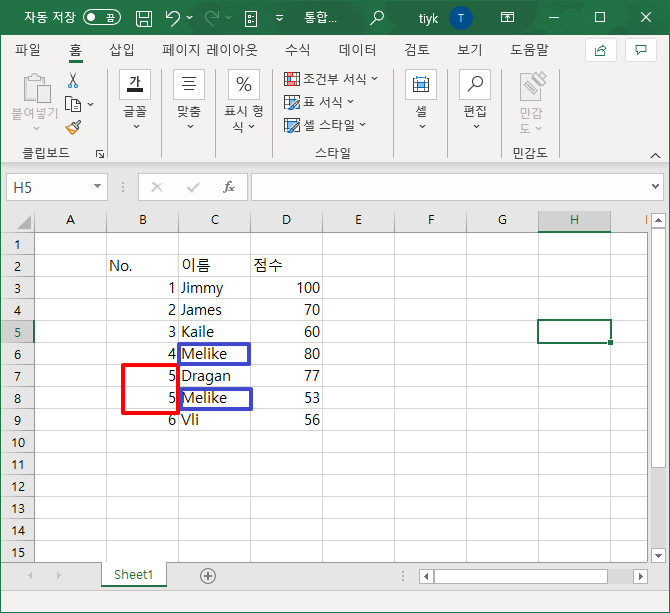Open the Copy options dropdown arrow

[x=91, y=104]
